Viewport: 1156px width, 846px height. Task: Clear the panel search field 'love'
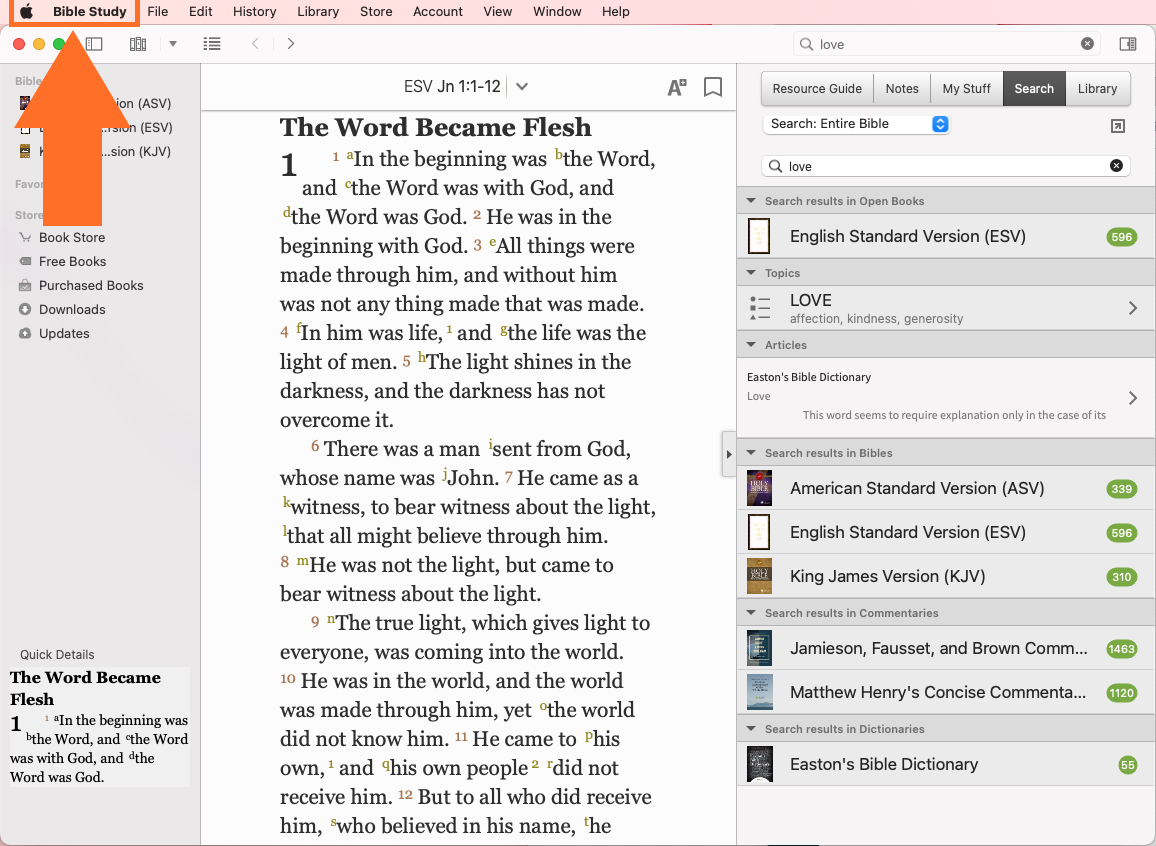coord(1116,166)
